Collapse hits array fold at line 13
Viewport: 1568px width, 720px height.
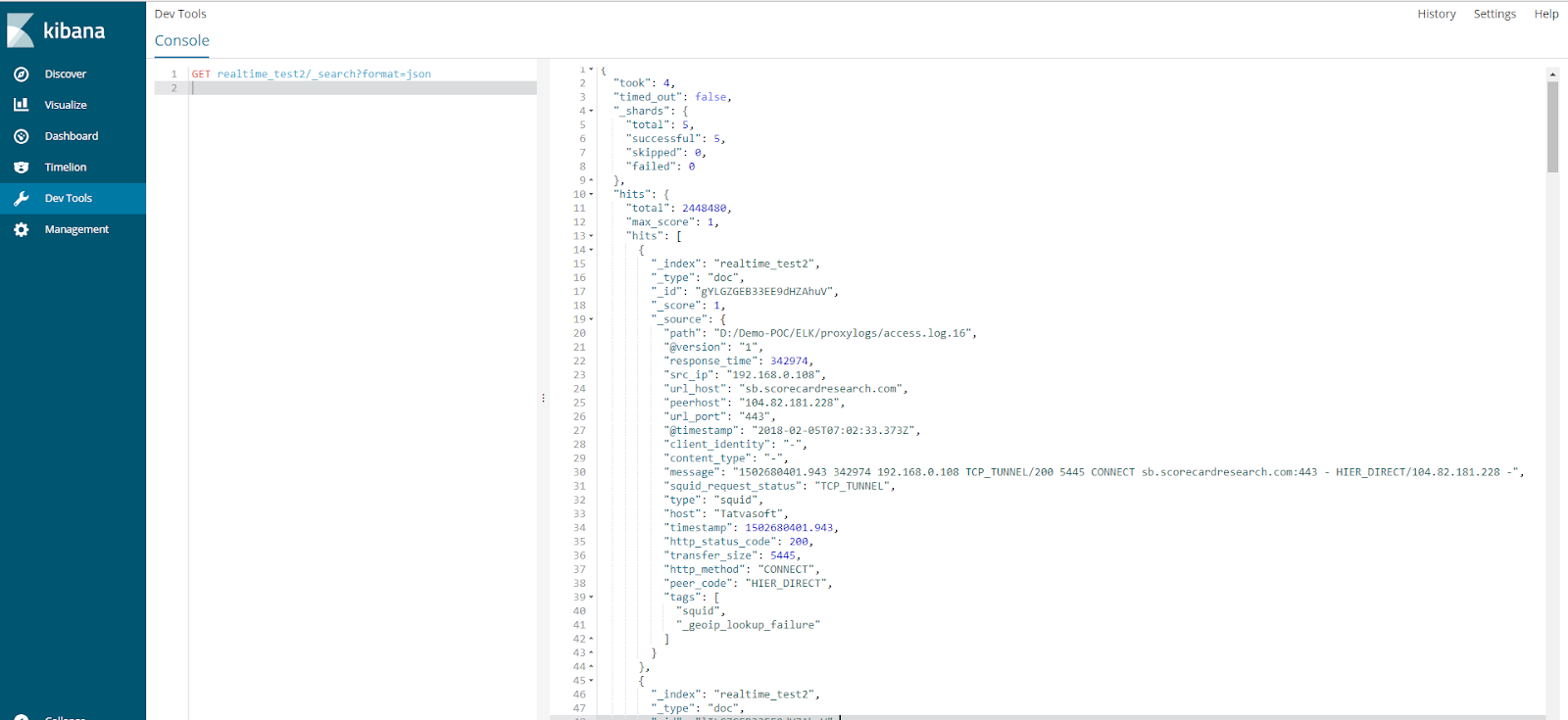click(x=591, y=236)
